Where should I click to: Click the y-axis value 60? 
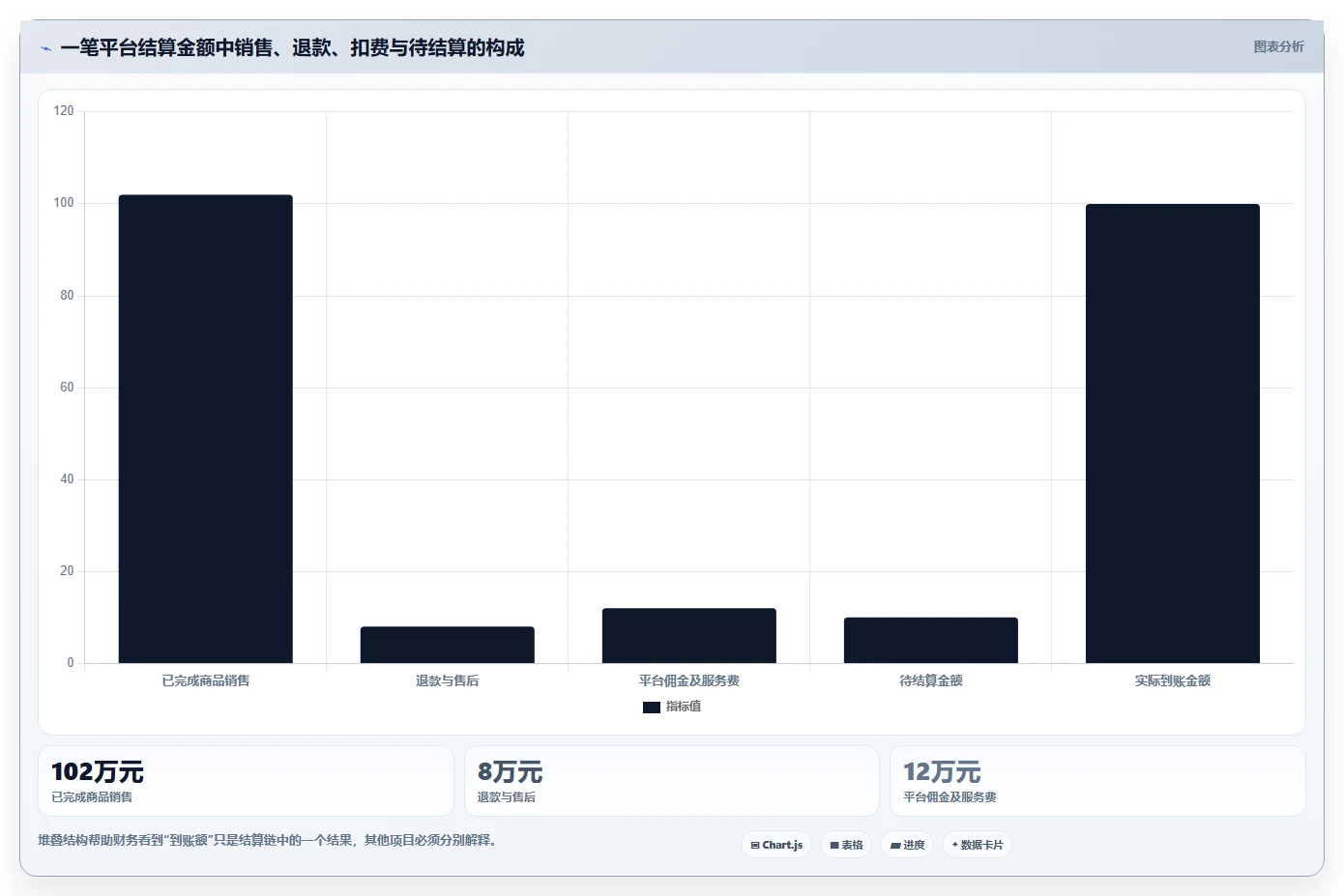pyautogui.click(x=67, y=388)
